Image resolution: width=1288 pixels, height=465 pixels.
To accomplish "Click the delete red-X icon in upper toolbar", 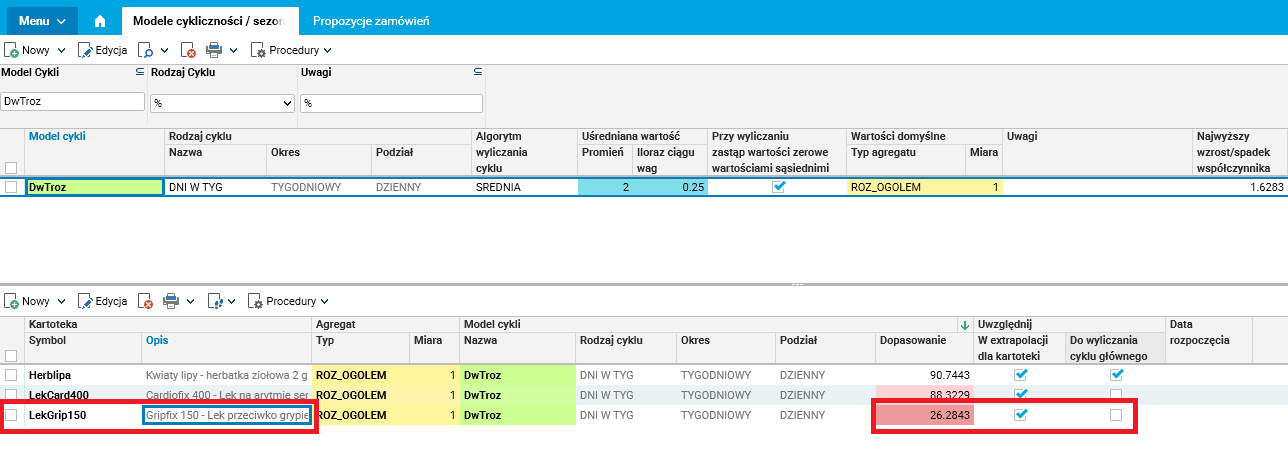I will pos(188,49).
